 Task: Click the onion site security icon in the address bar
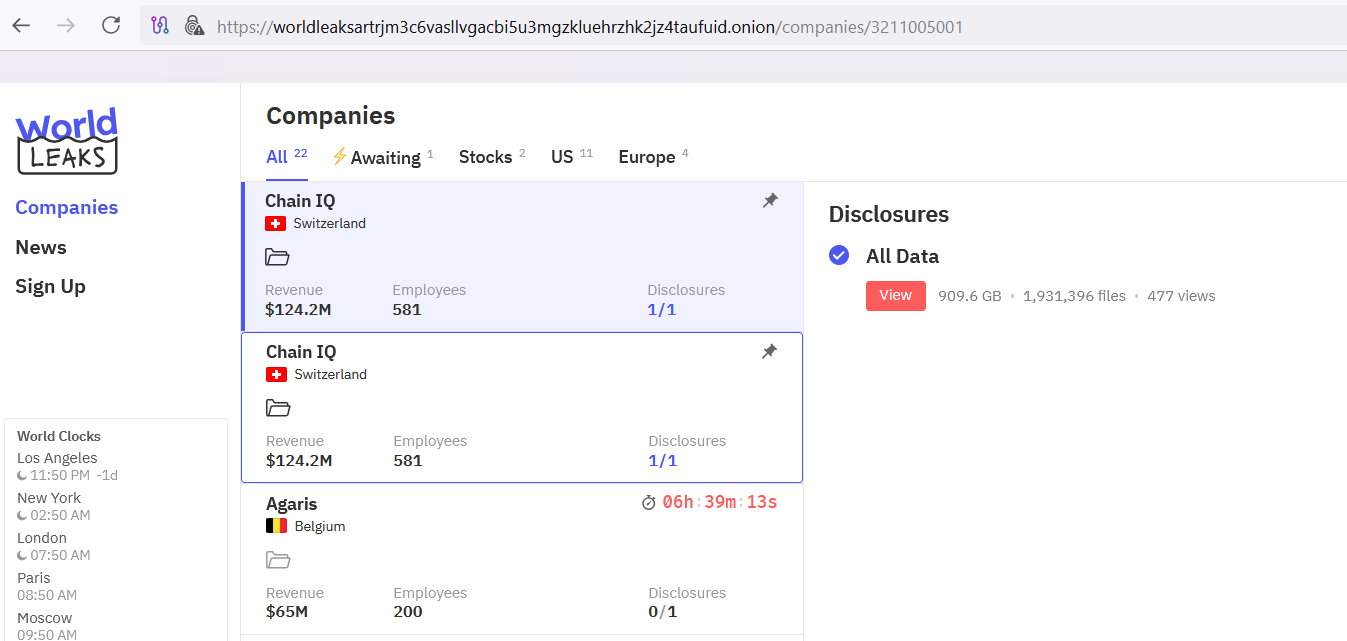click(194, 26)
